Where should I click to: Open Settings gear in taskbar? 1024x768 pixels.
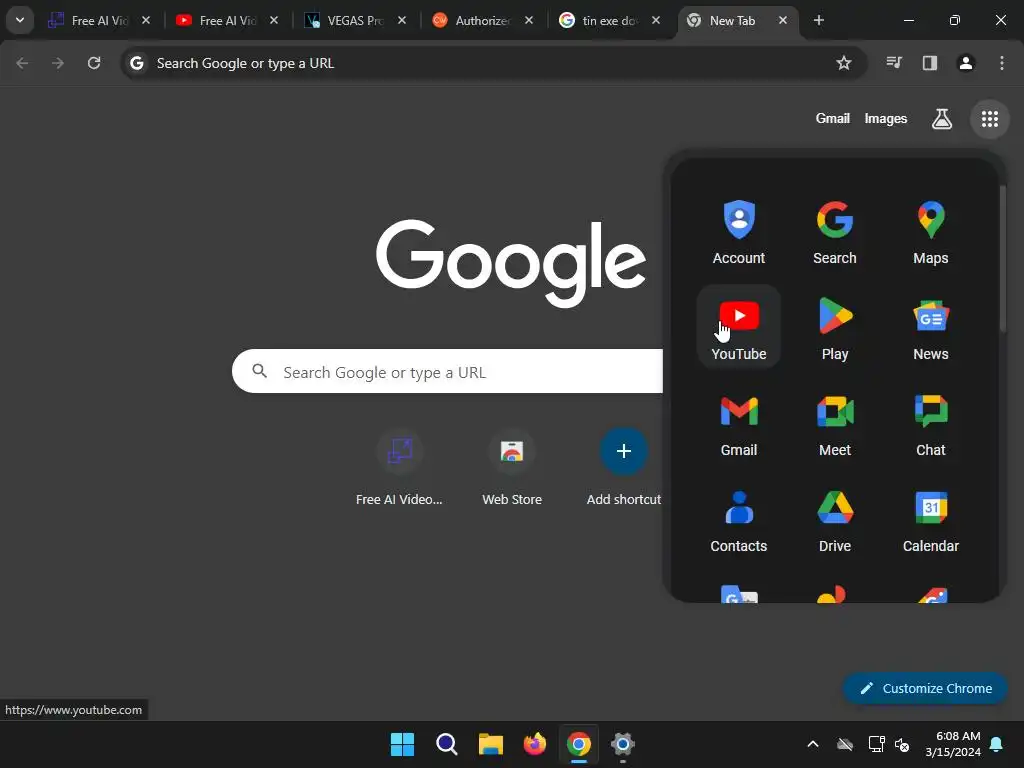[623, 744]
